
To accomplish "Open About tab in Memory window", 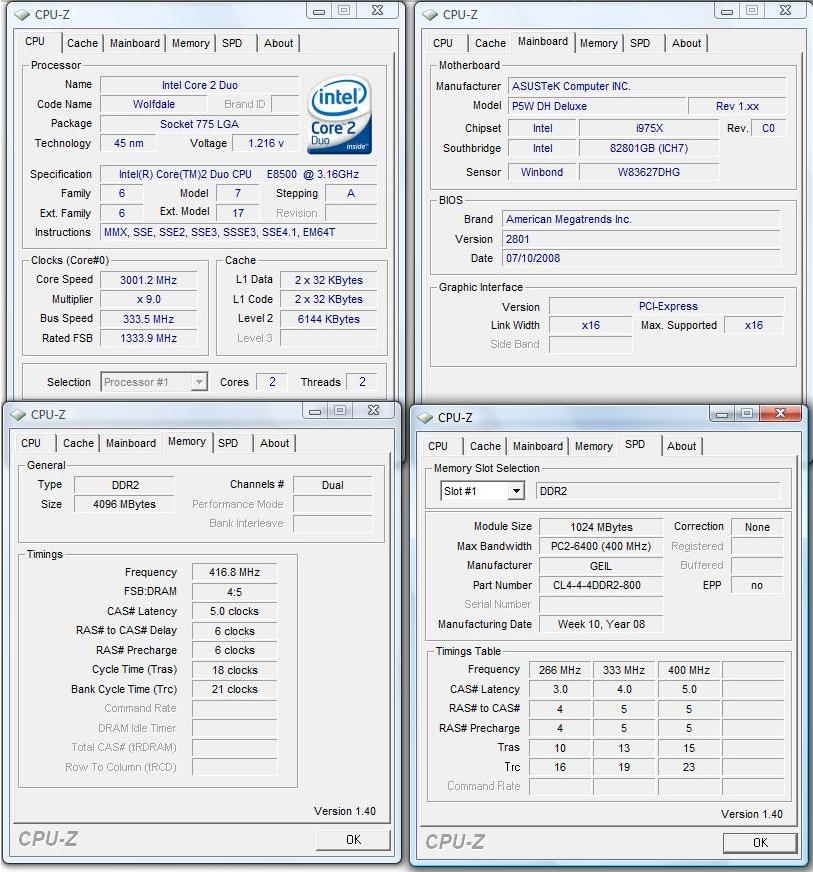I will pos(274,443).
